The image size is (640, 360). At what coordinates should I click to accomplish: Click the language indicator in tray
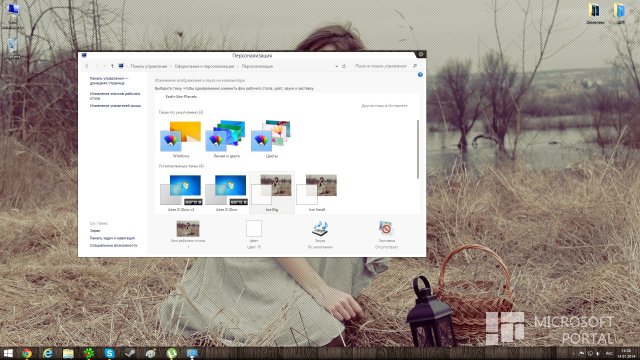(x=609, y=353)
